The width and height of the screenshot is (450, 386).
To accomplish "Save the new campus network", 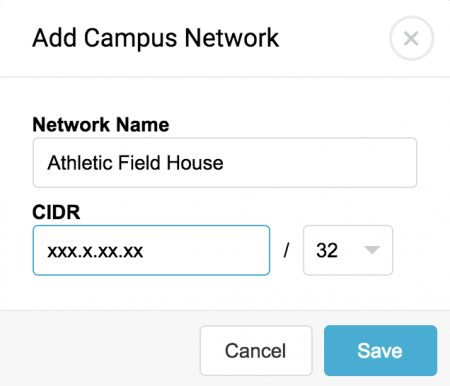I will (380, 351).
